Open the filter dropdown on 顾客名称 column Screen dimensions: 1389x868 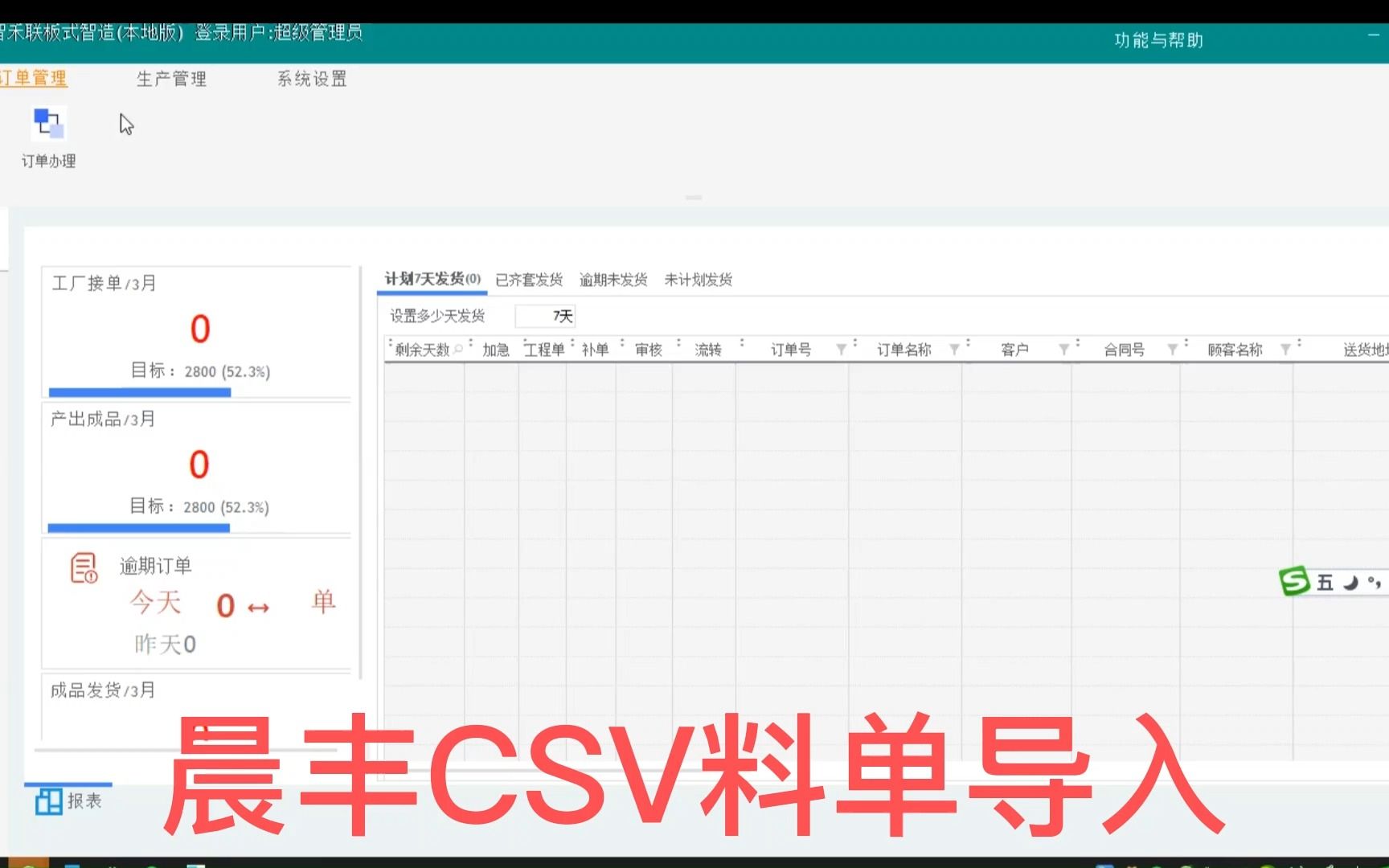point(1285,349)
